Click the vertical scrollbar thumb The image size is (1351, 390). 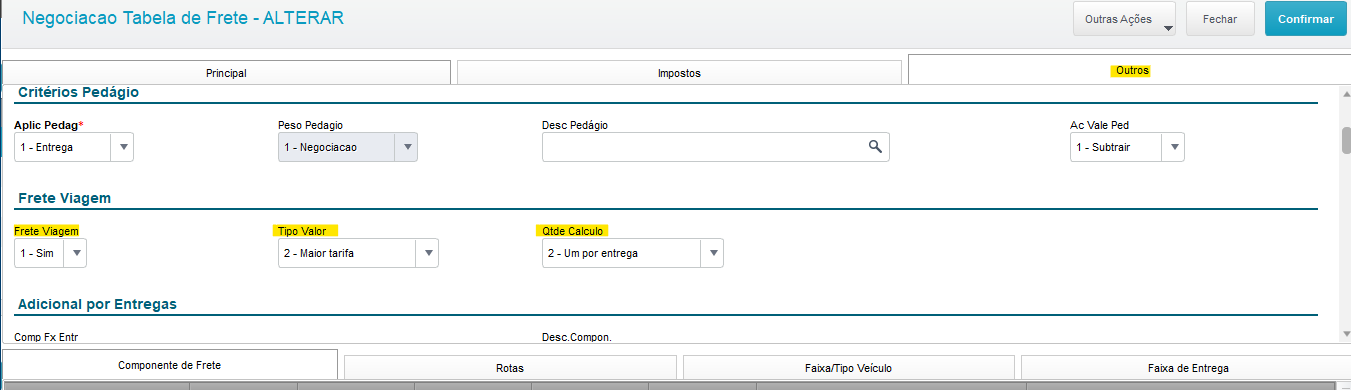1346,140
